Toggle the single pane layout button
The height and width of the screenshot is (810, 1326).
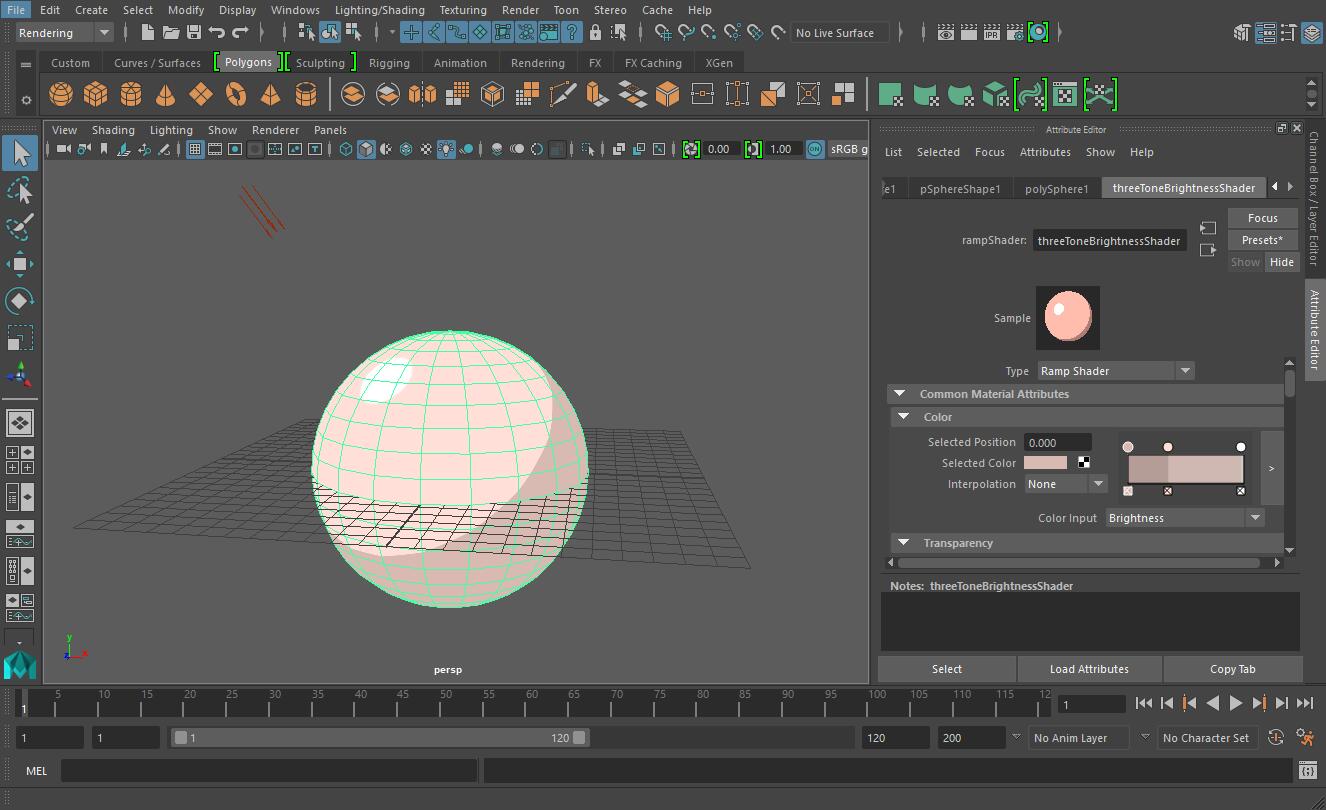[x=20, y=423]
